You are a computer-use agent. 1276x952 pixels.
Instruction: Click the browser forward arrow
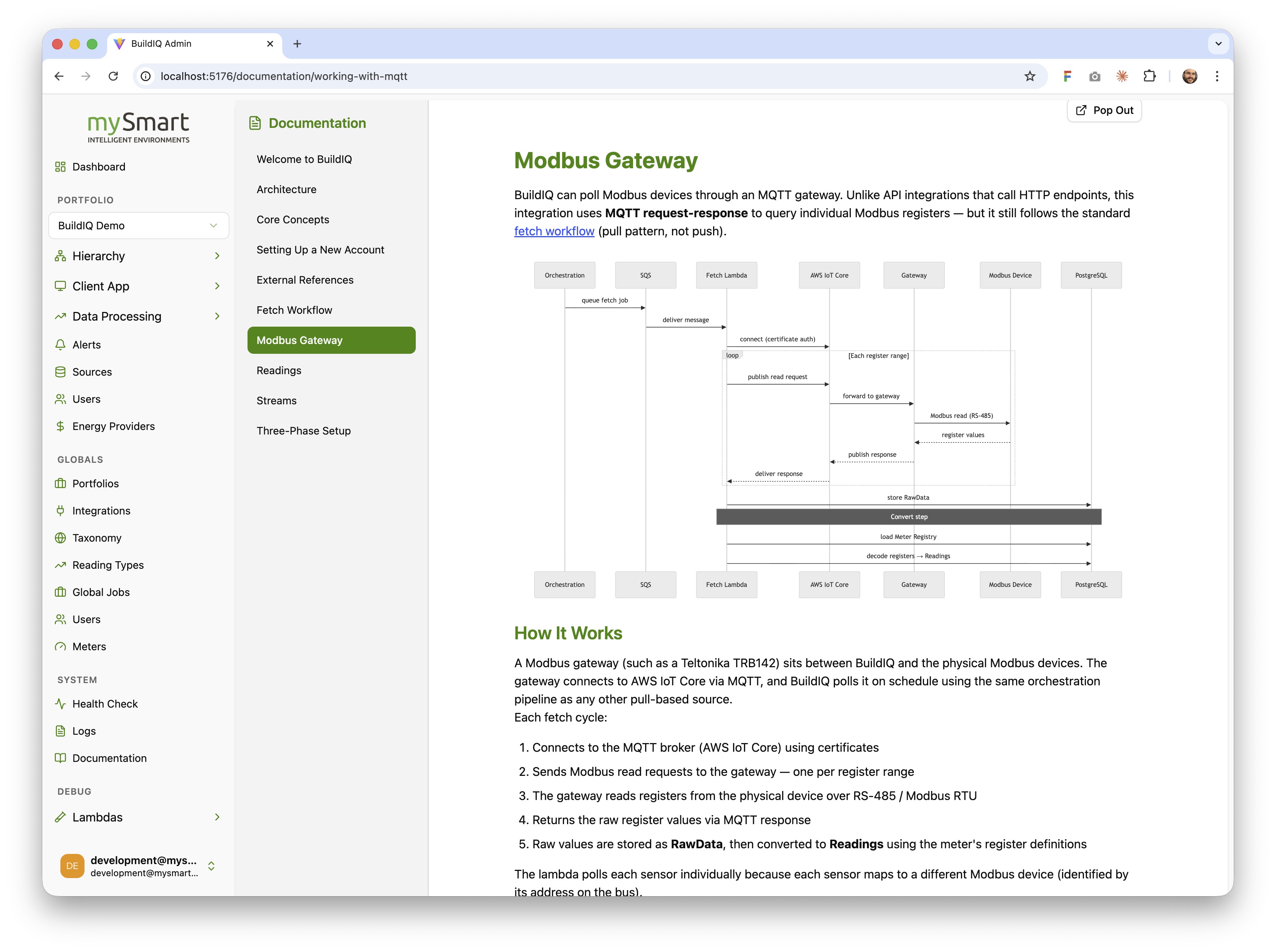click(86, 76)
